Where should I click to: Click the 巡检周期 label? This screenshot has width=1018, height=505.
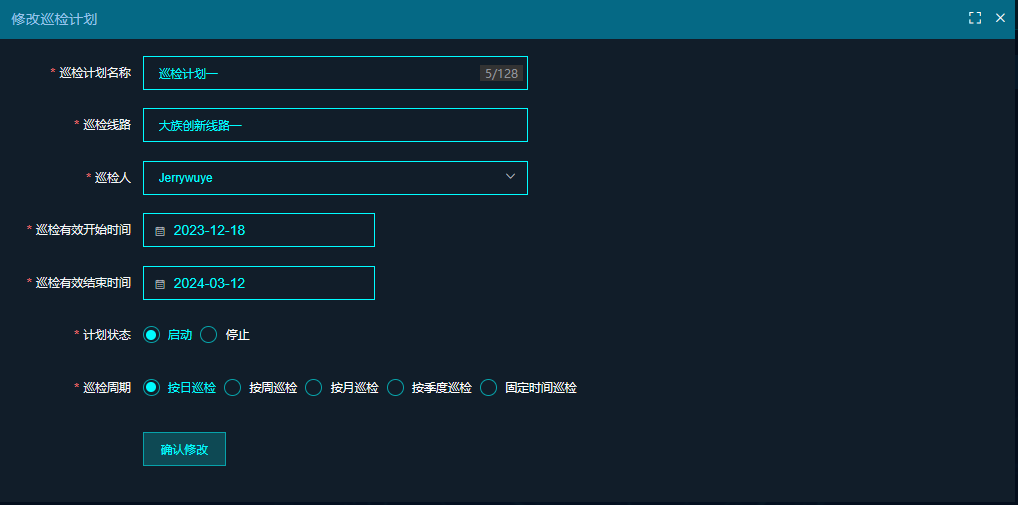tap(107, 388)
